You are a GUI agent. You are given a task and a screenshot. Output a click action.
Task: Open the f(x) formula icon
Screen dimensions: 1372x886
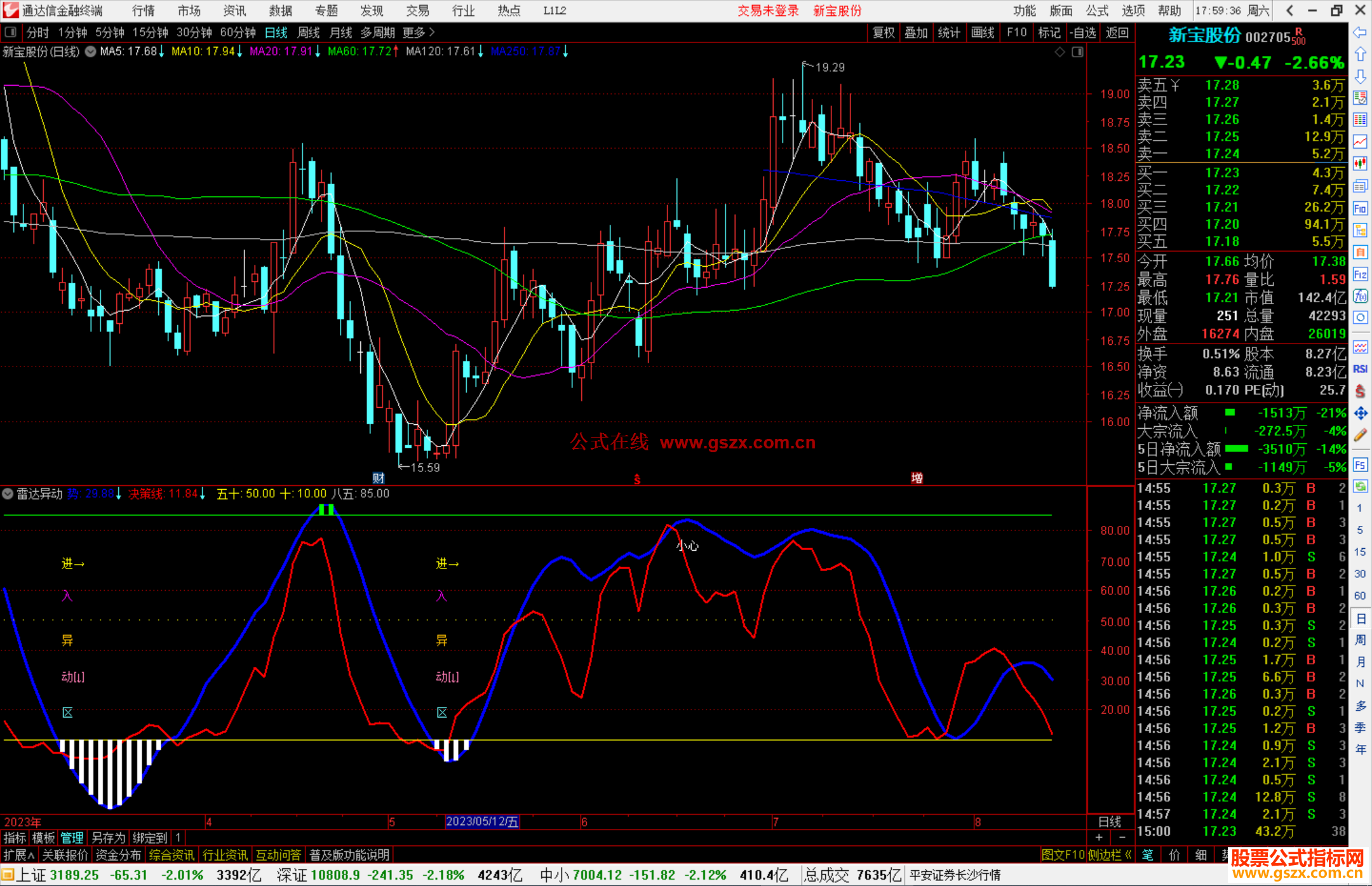1360,296
